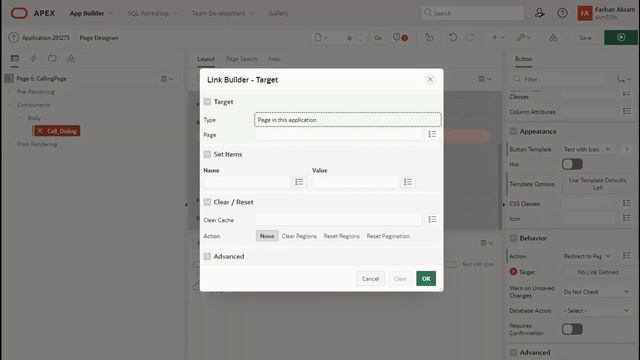This screenshot has height=360, width=640.
Task: Switch to the Page Search tab
Action: 242,59
